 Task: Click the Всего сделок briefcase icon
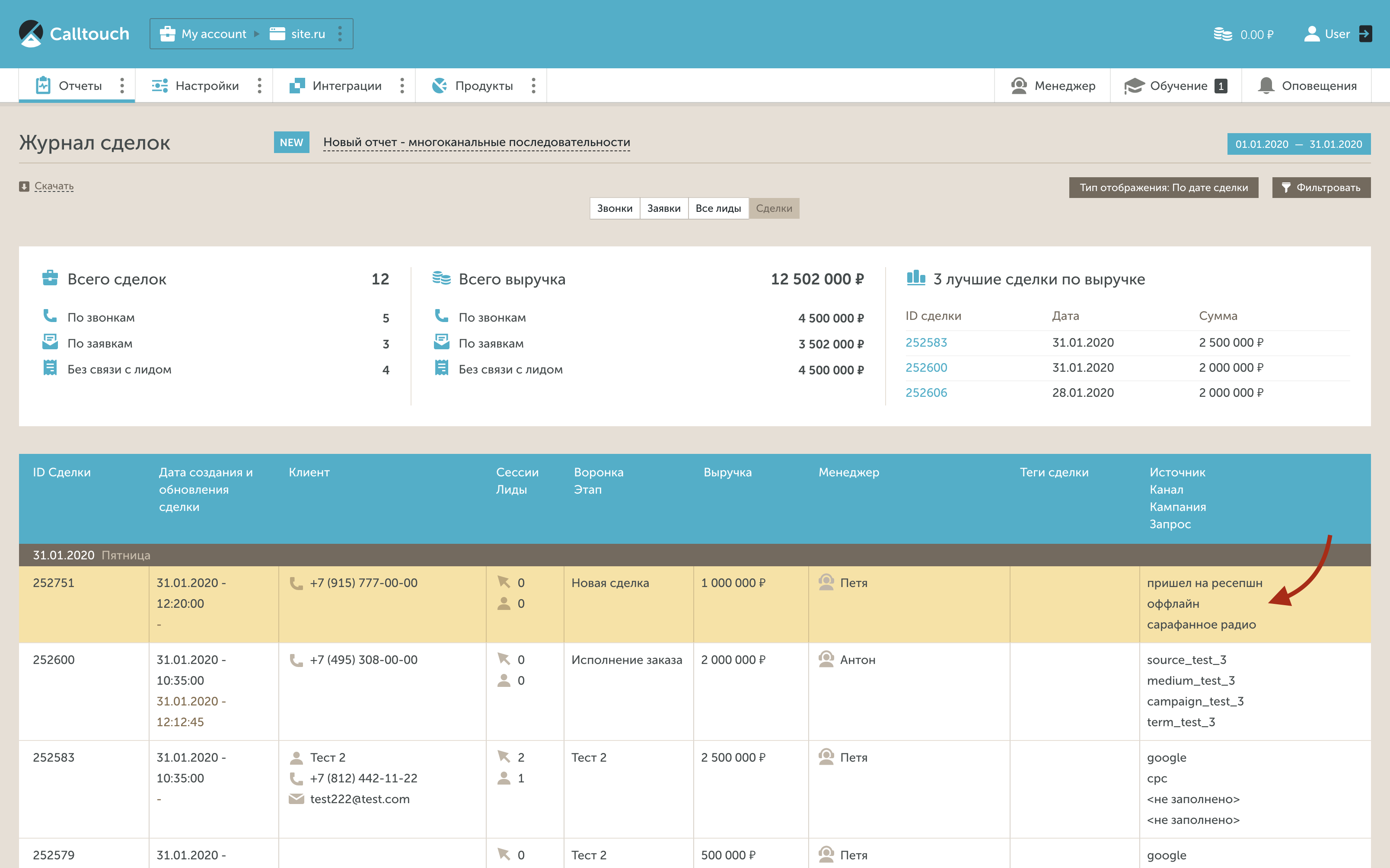(50, 278)
